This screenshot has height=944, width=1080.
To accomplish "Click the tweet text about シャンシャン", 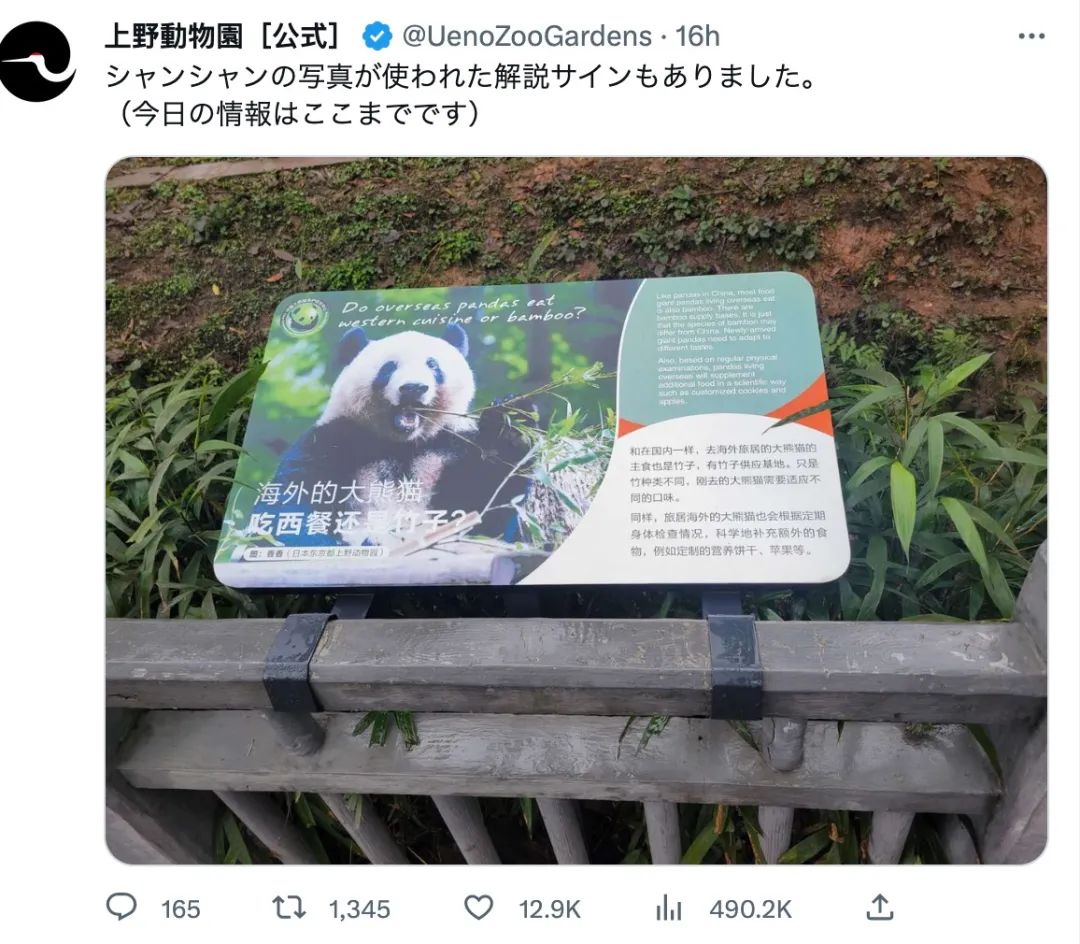I will coord(460,76).
